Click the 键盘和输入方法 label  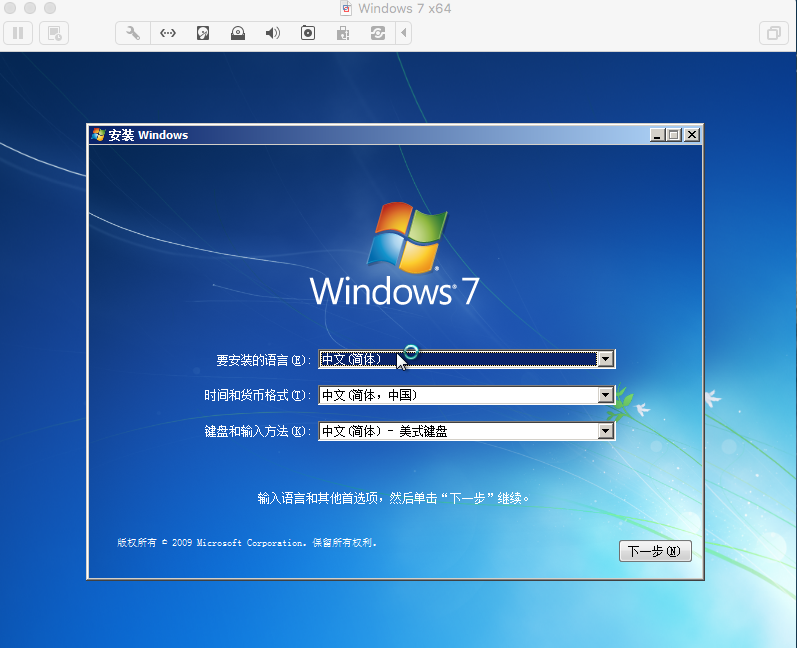pos(257,431)
